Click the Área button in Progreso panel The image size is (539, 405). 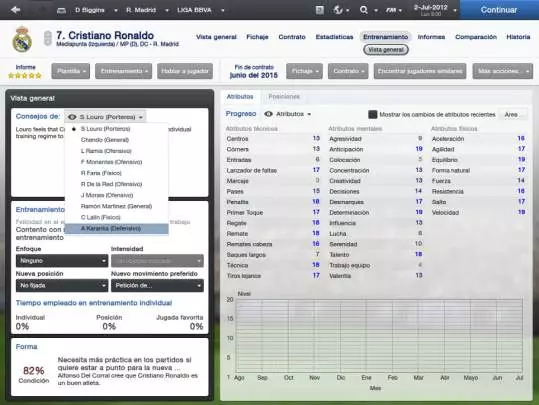pyautogui.click(x=512, y=114)
